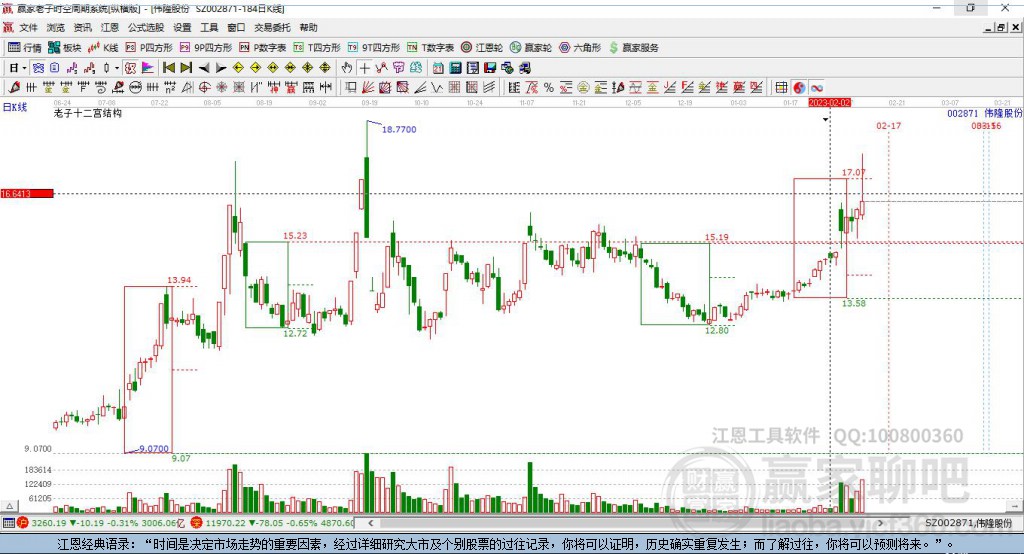This screenshot has width=1024, height=554.
Task: Step forward with the black right triangle
Action: [x=221, y=68]
